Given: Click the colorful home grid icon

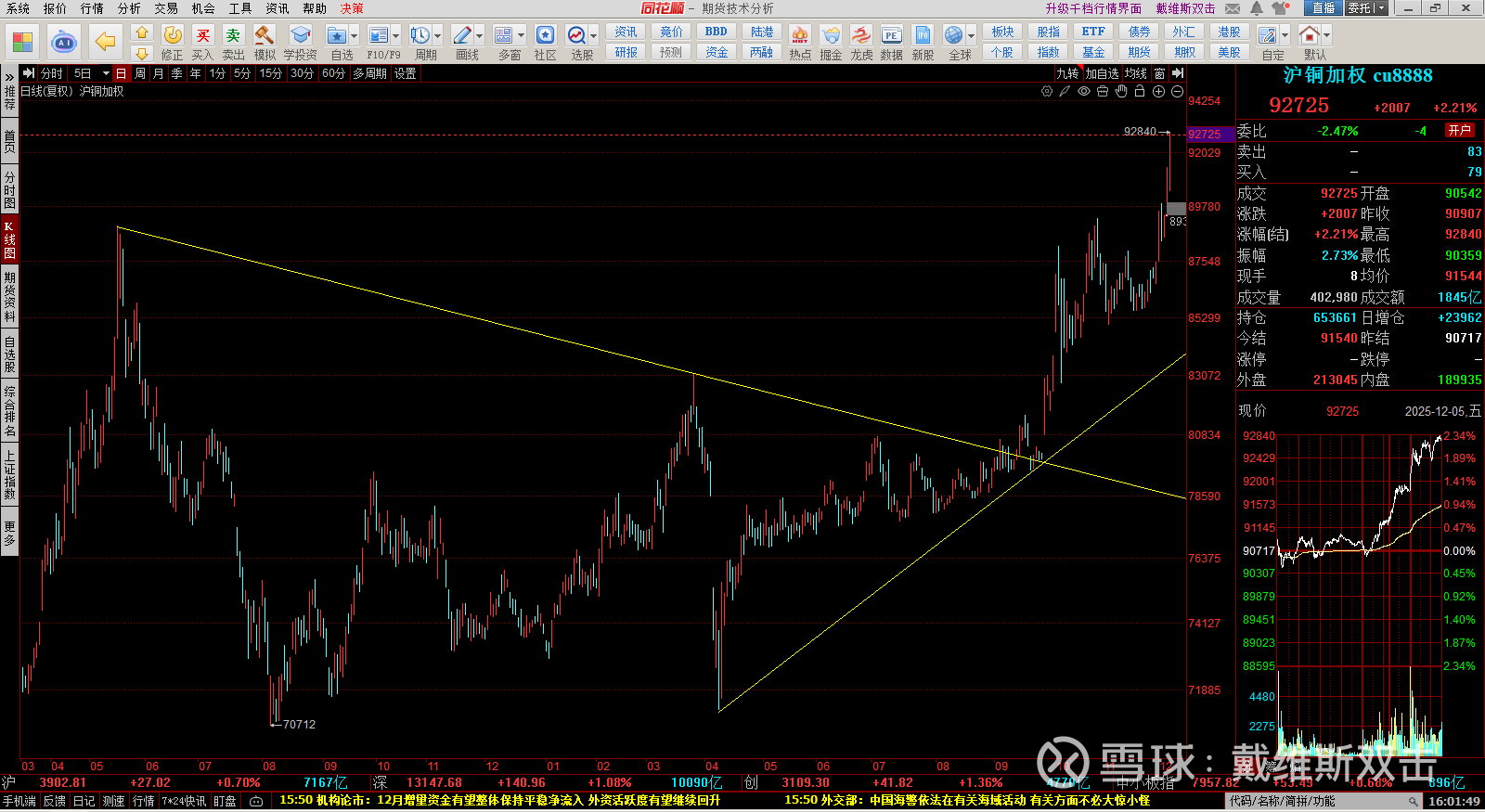Looking at the screenshot, I should (x=22, y=42).
